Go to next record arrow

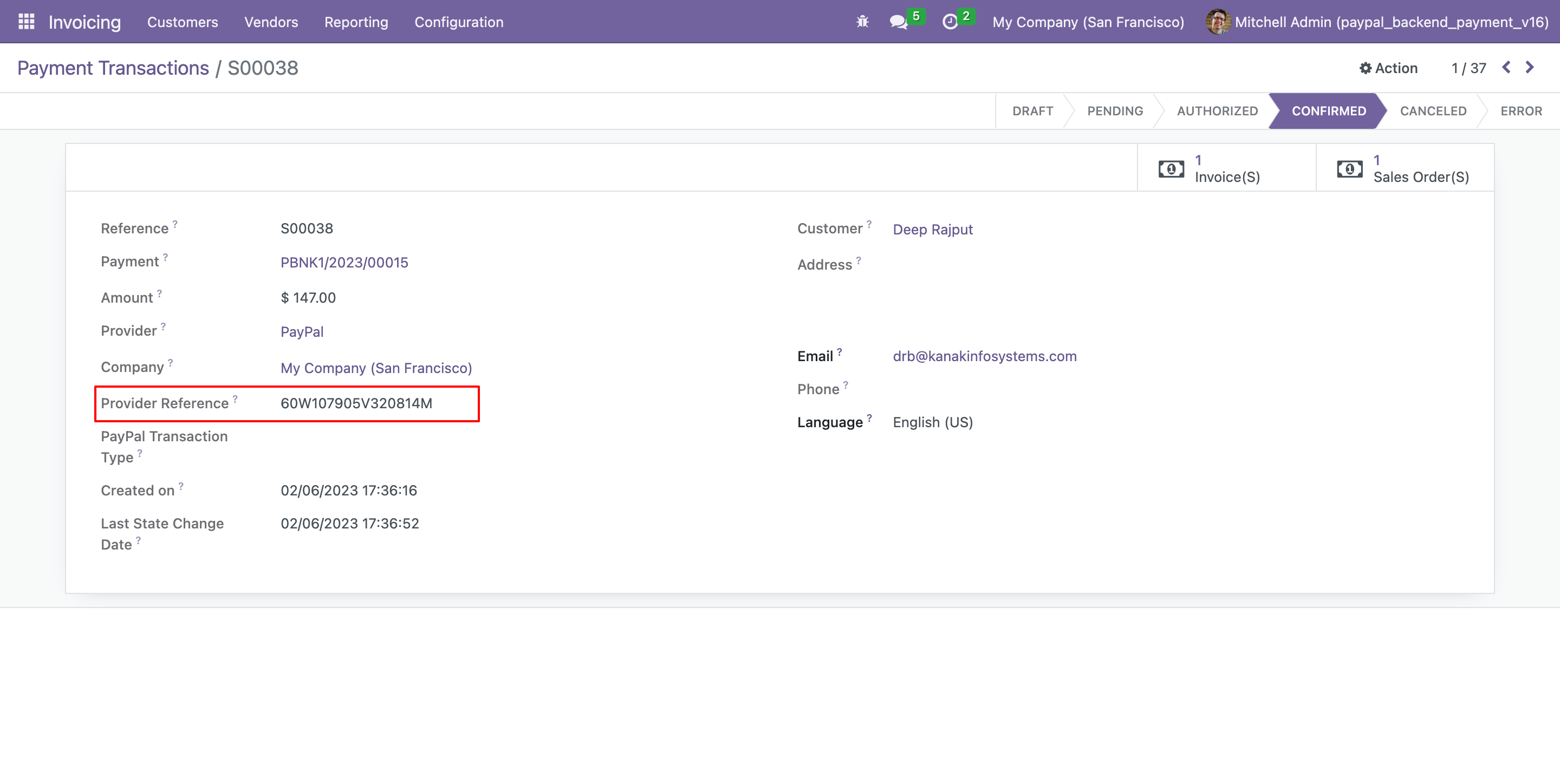tap(1529, 67)
